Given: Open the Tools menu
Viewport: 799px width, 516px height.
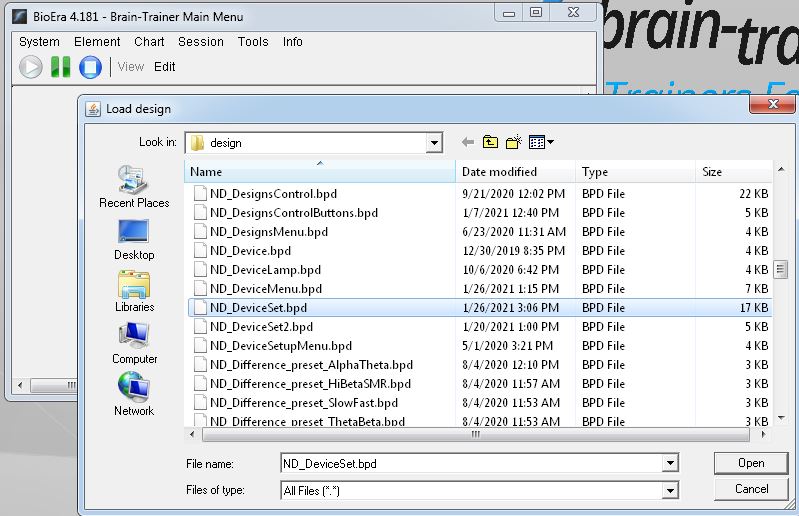Looking at the screenshot, I should tap(253, 42).
